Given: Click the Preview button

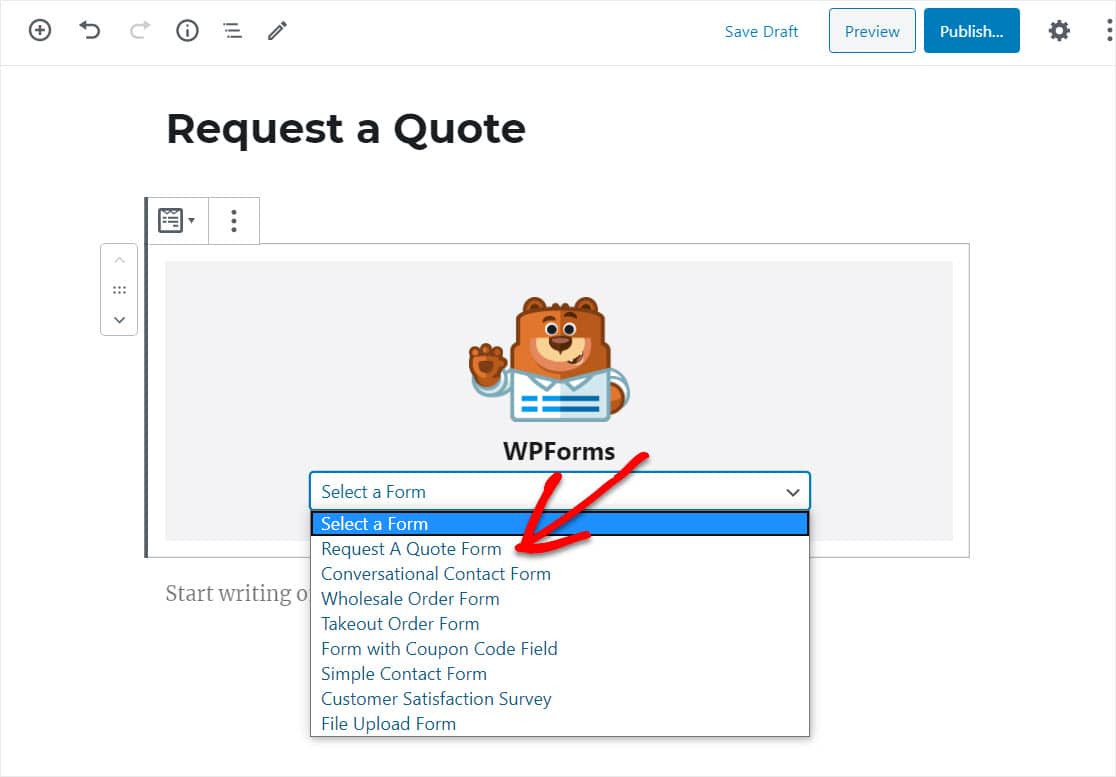Looking at the screenshot, I should [x=872, y=31].
